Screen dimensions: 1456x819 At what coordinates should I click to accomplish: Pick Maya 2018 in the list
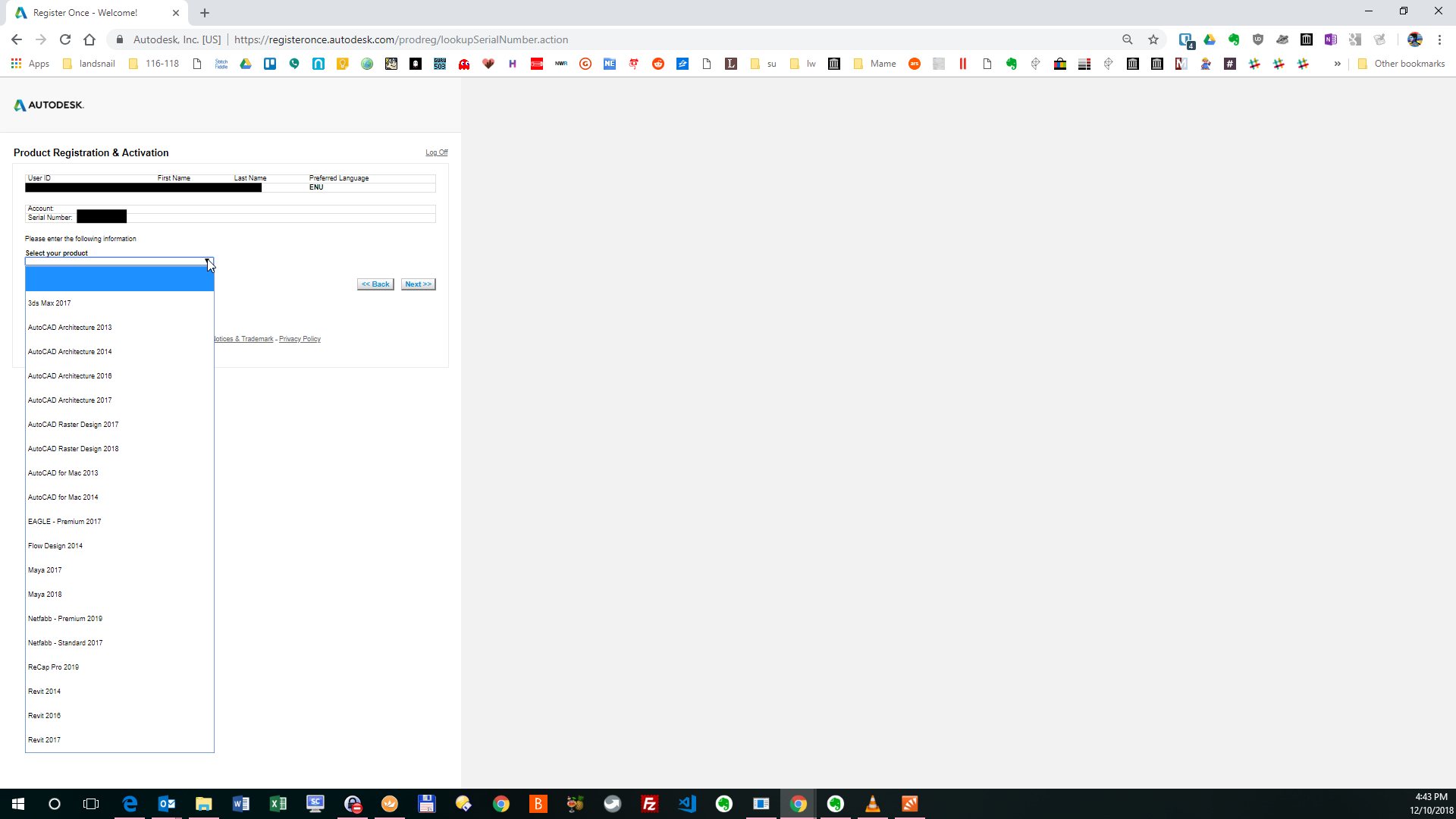(x=120, y=595)
